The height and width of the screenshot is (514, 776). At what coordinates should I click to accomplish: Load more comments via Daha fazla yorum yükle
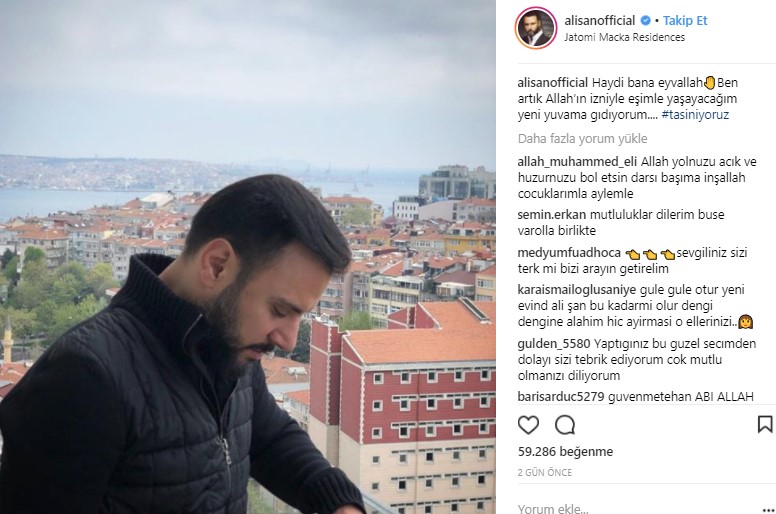point(582,139)
